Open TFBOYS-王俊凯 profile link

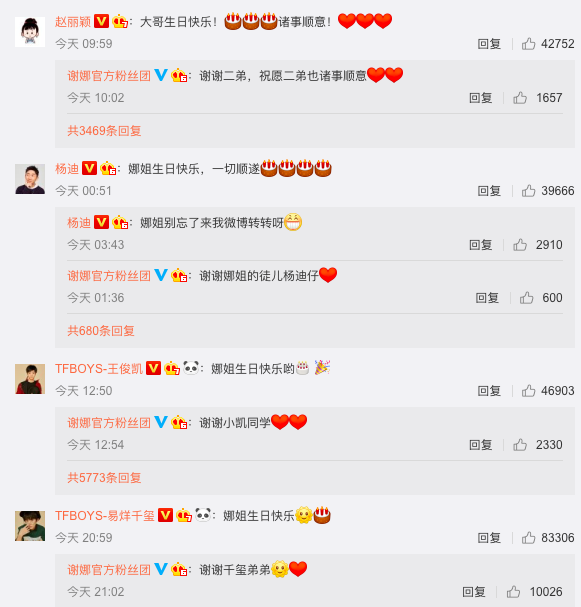[x=99, y=369]
